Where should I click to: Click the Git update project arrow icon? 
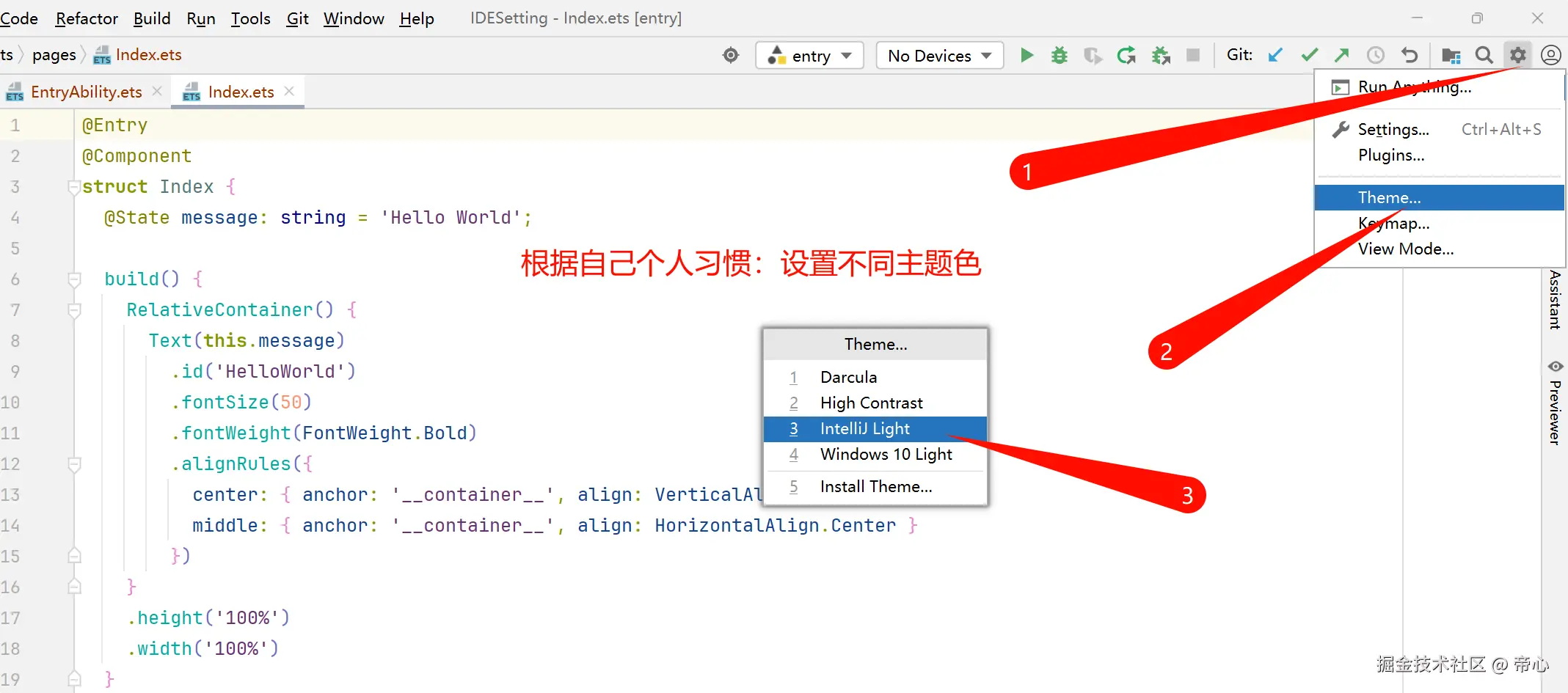coord(1275,55)
